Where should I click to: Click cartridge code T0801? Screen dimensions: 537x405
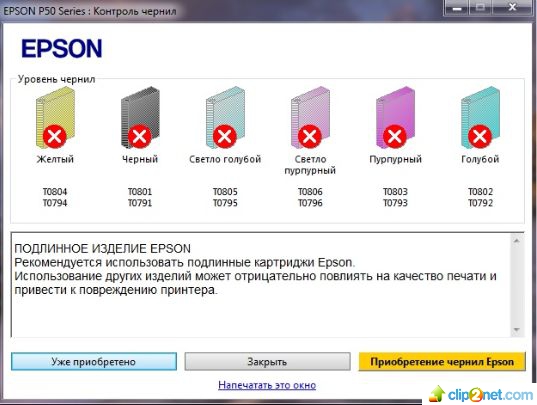point(140,191)
